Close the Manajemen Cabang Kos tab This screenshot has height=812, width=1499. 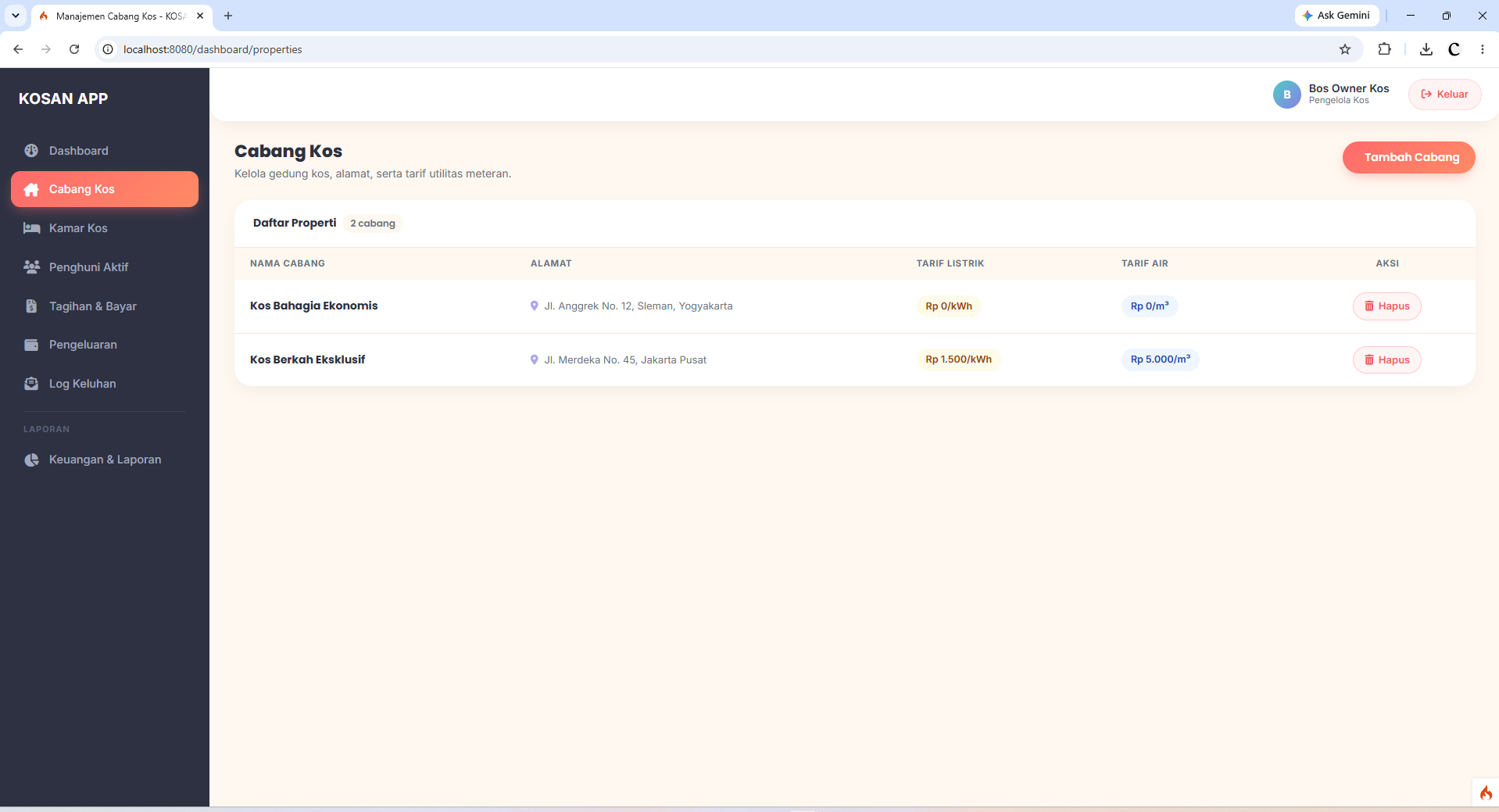point(200,16)
